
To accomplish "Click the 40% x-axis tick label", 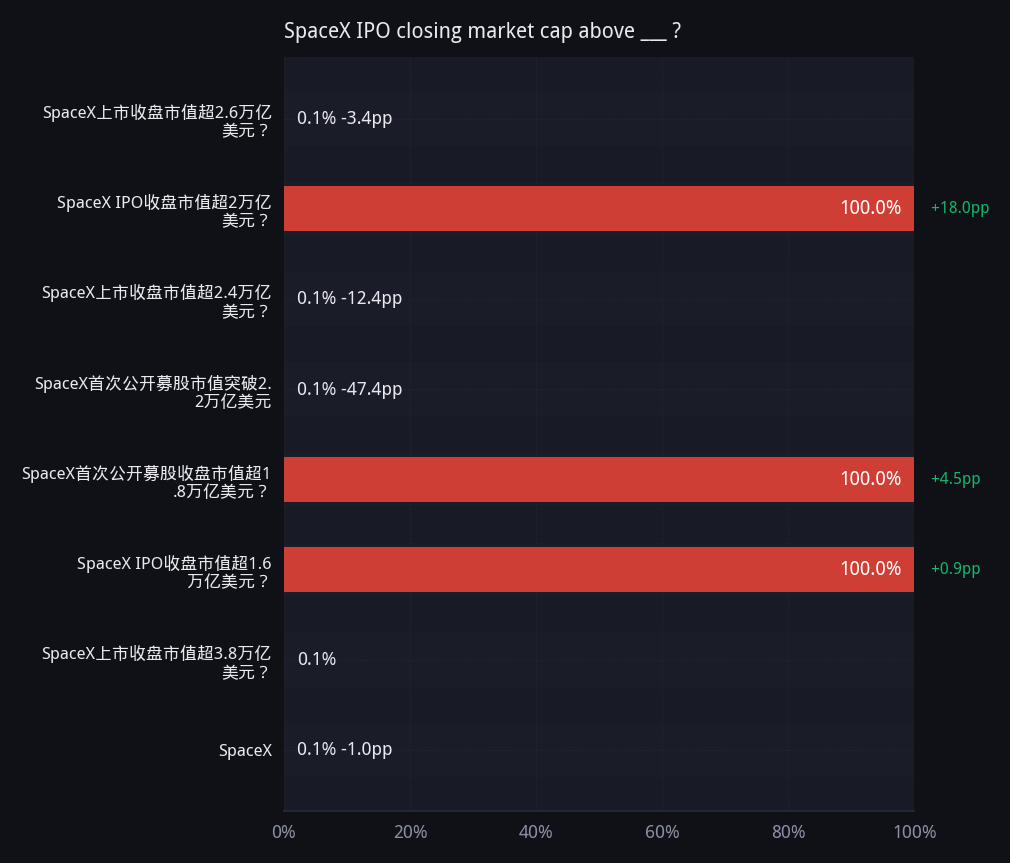I will [x=536, y=832].
